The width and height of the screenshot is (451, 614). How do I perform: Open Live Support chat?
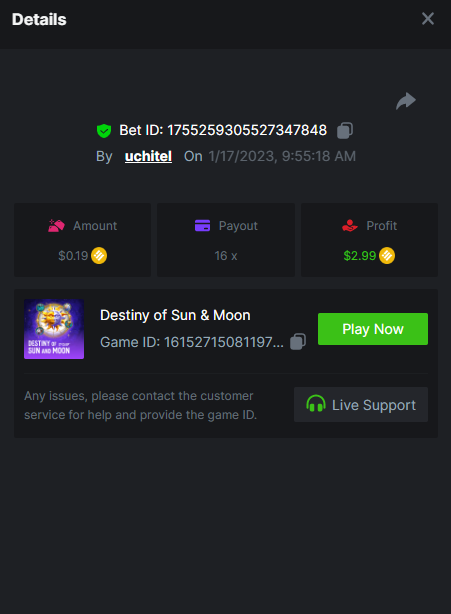tap(361, 405)
